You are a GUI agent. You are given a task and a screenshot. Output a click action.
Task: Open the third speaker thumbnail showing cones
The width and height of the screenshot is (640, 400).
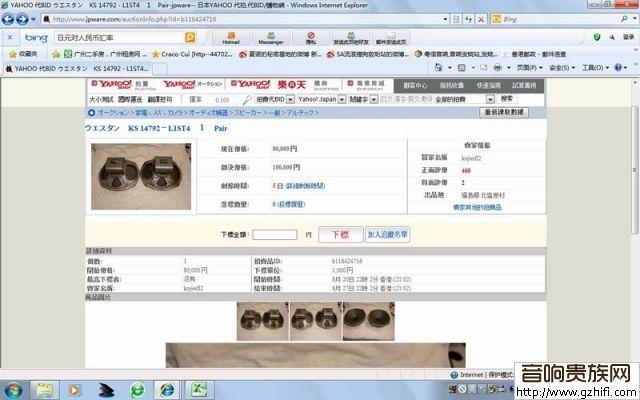369,321
